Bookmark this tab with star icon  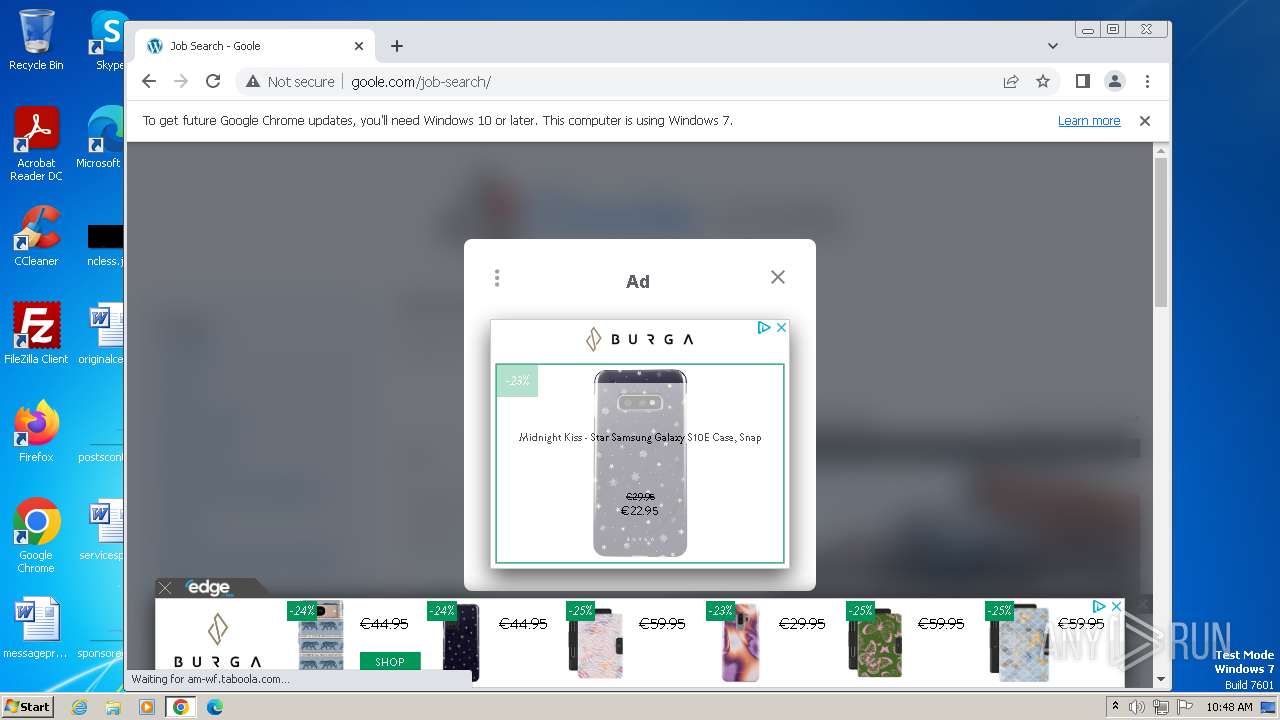coord(1043,82)
